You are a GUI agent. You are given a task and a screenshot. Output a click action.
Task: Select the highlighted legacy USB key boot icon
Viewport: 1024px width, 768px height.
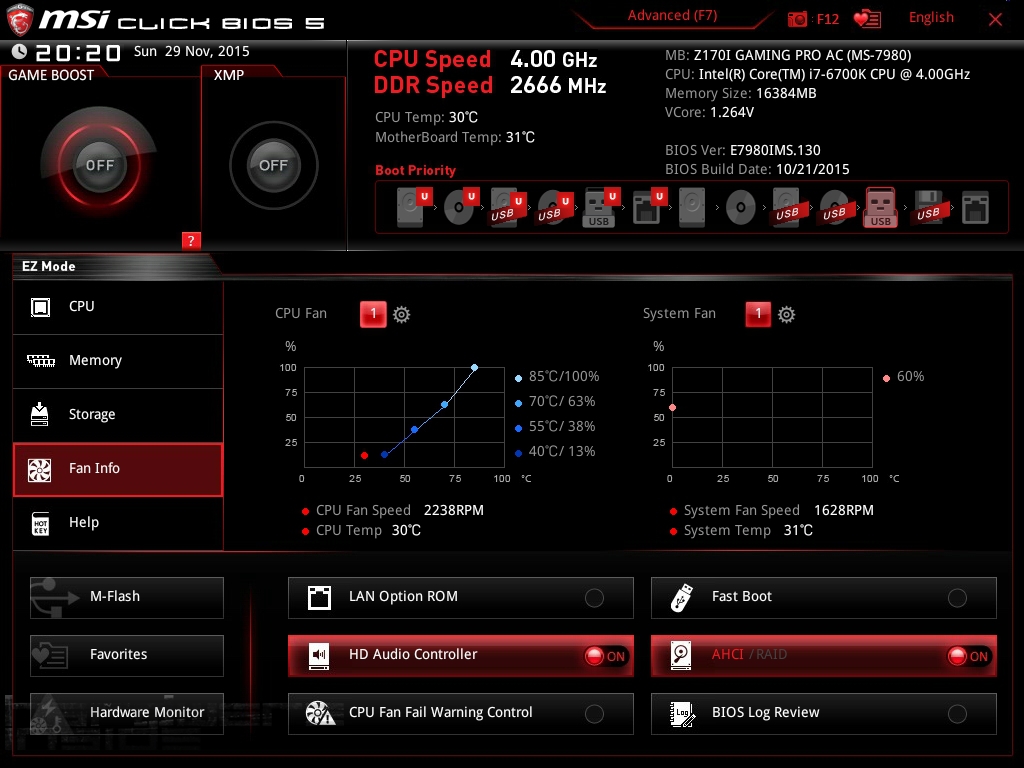pos(881,208)
